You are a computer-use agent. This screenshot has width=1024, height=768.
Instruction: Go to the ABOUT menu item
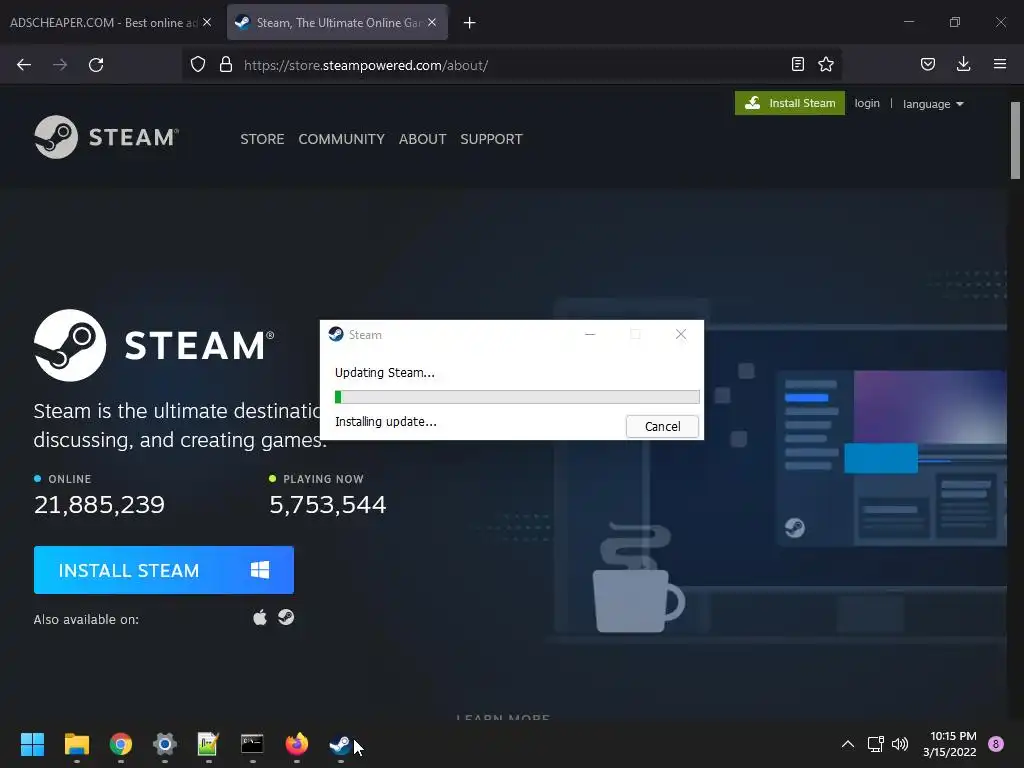(423, 139)
